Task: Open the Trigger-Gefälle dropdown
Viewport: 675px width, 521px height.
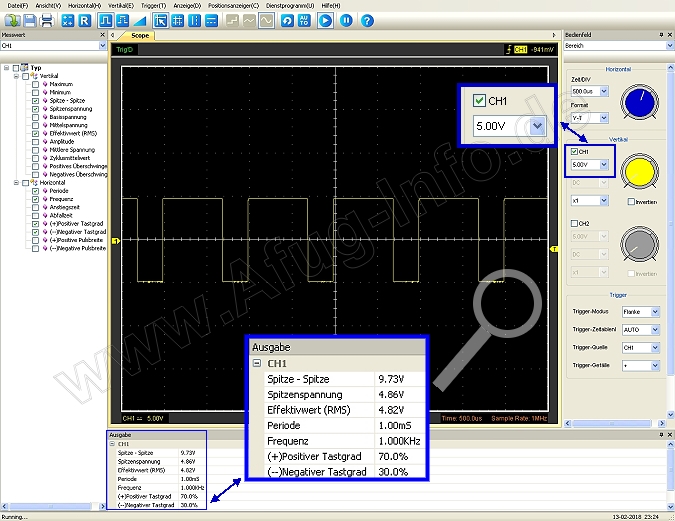Action: pyautogui.click(x=655, y=366)
